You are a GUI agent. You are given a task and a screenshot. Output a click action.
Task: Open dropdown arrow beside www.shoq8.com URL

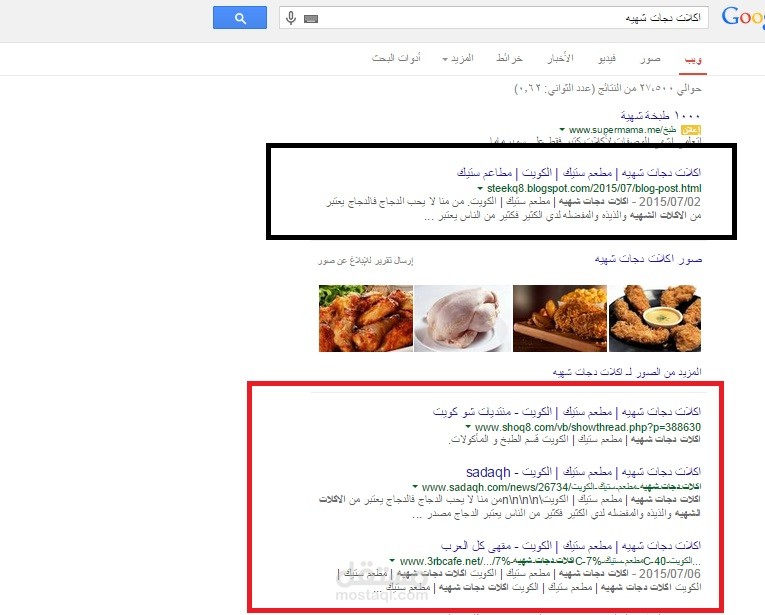(468, 427)
